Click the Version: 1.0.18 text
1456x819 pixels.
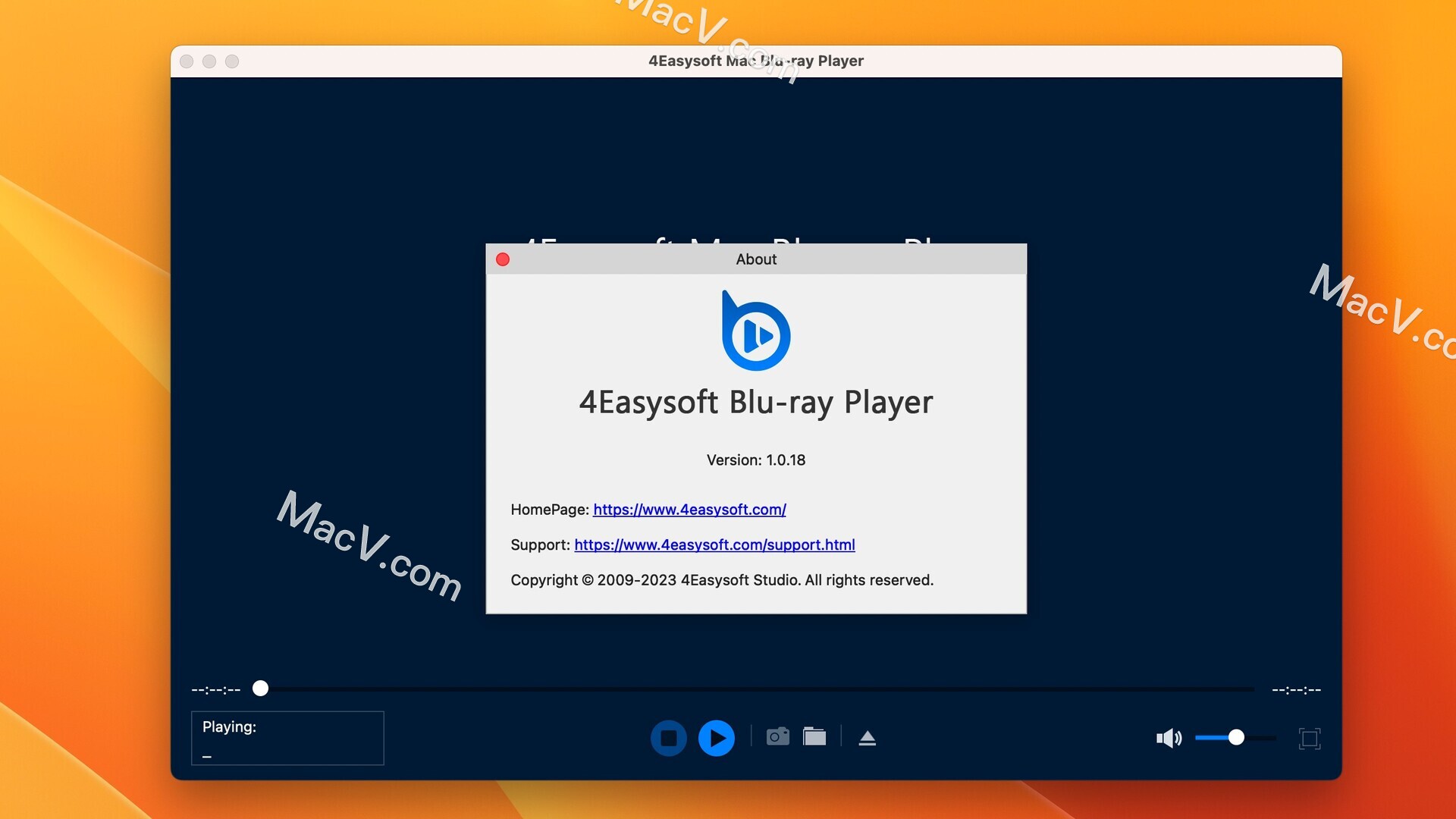tap(756, 460)
